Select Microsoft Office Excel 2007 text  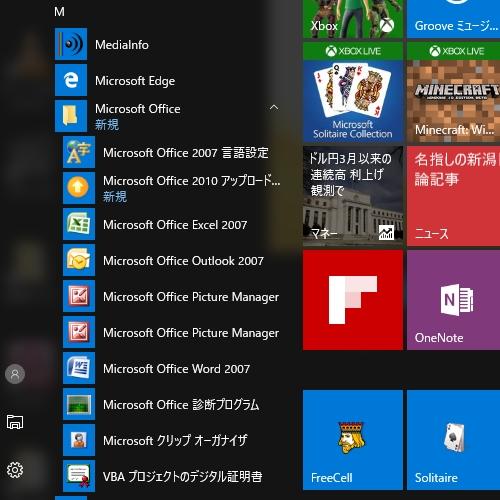(x=175, y=225)
